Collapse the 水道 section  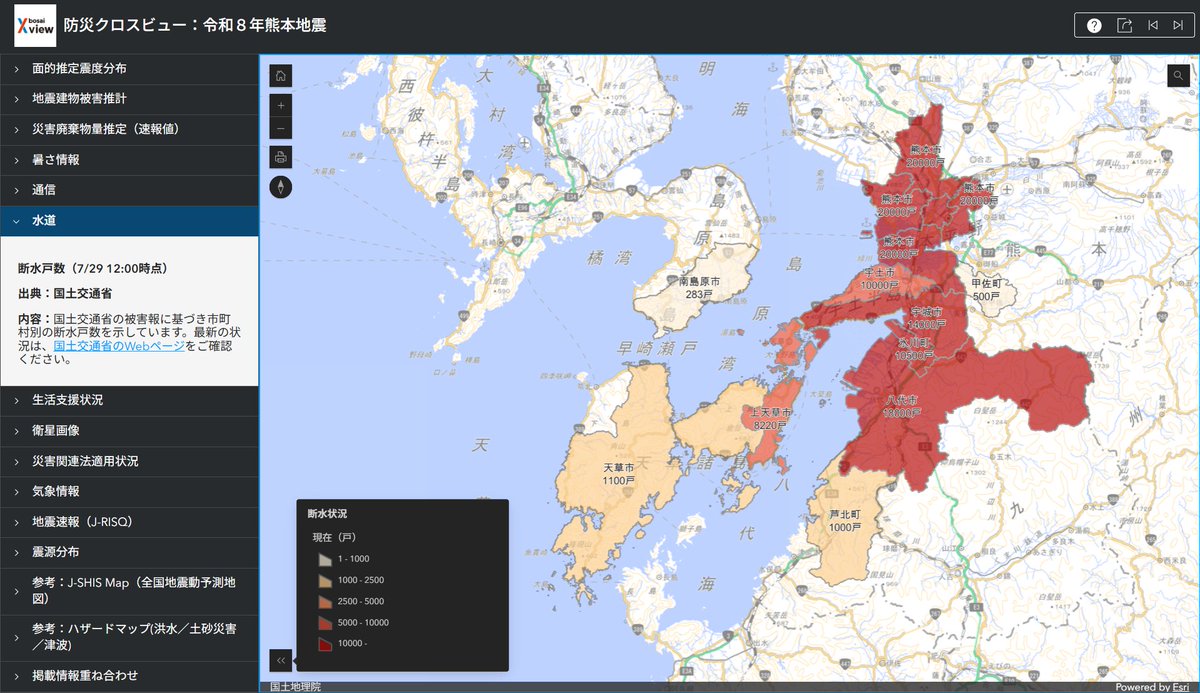click(129, 221)
